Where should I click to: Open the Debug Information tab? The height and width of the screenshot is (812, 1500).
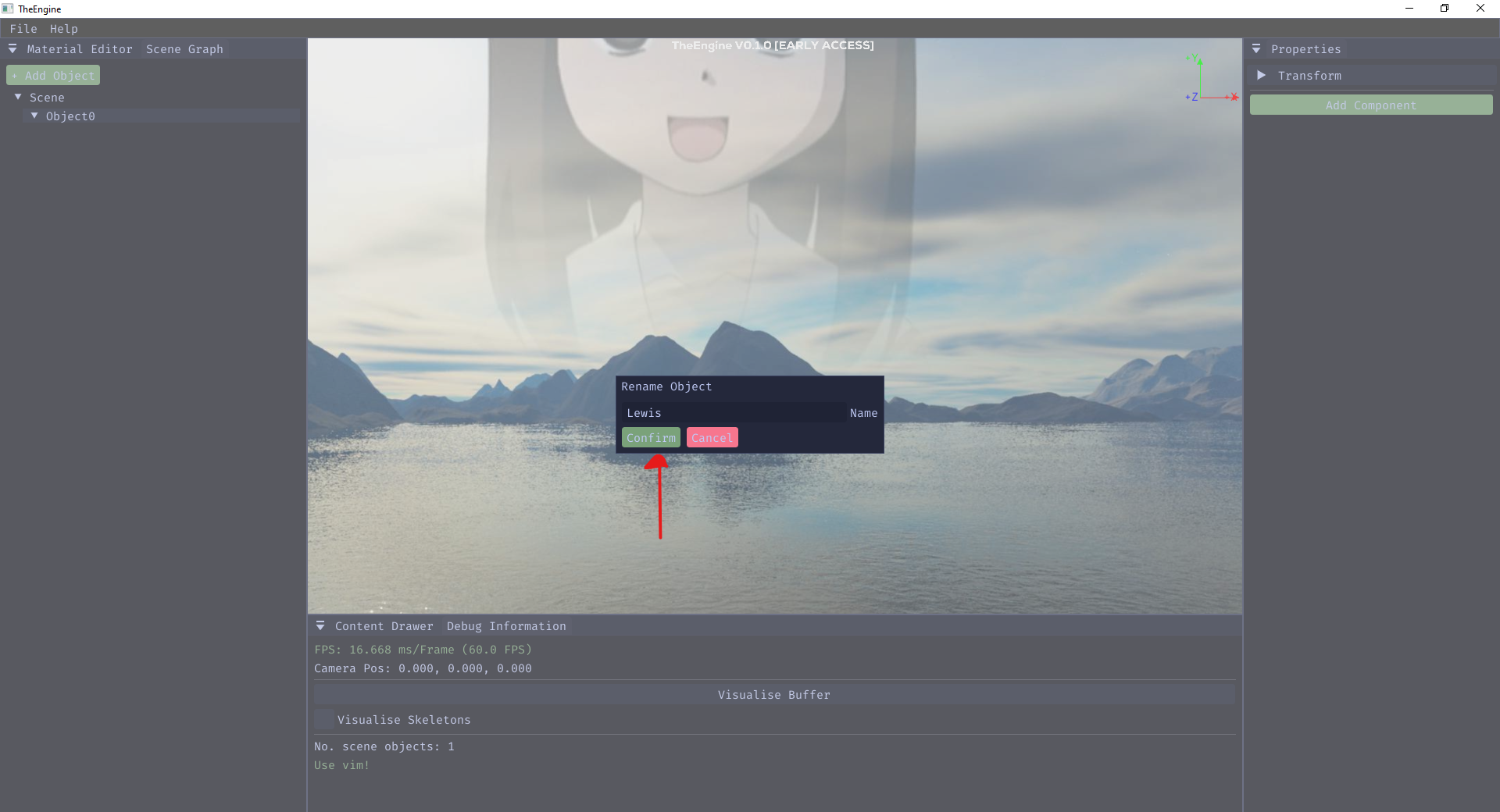(x=506, y=626)
